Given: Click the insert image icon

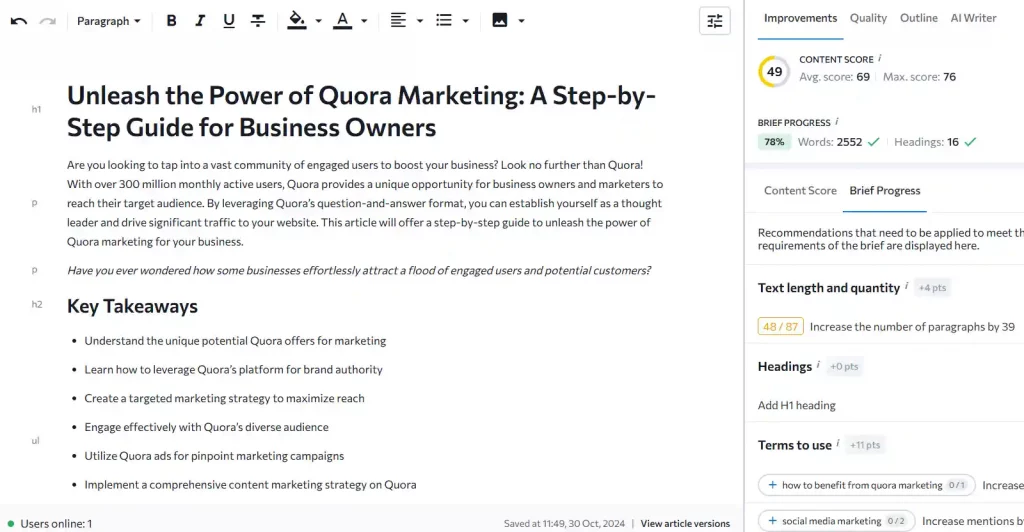Looking at the screenshot, I should pos(500,21).
